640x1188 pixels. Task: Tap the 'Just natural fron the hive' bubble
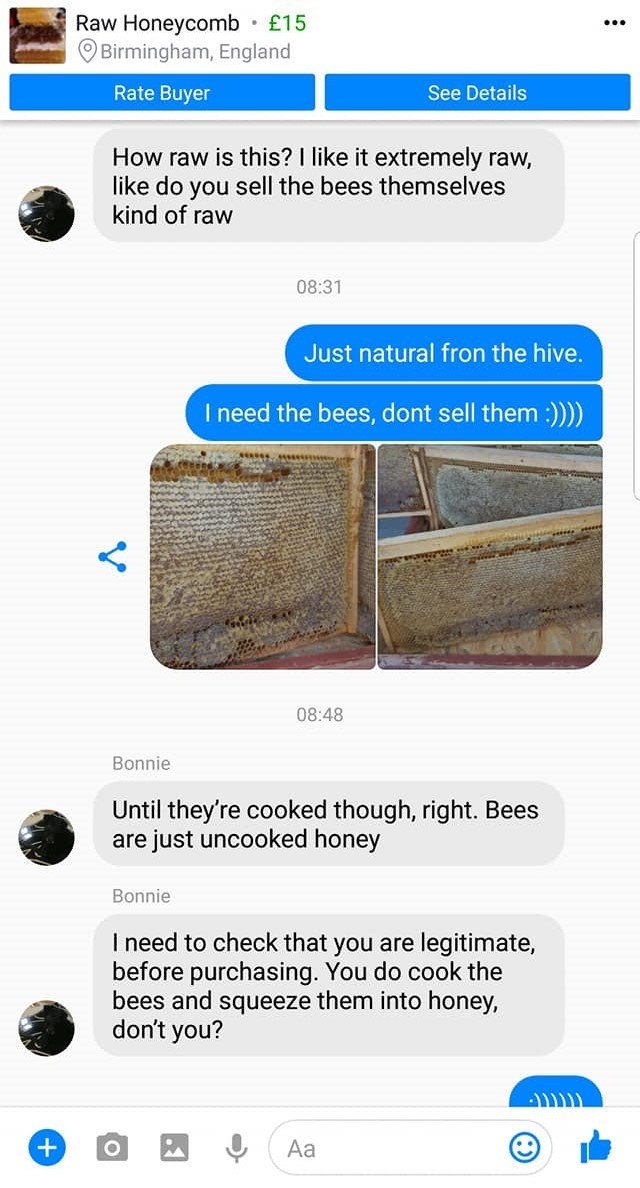coord(444,353)
